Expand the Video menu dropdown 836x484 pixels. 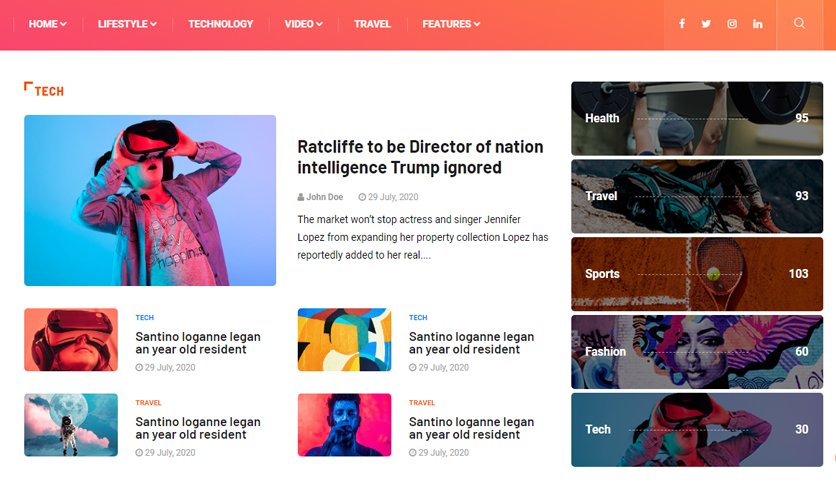coord(303,24)
